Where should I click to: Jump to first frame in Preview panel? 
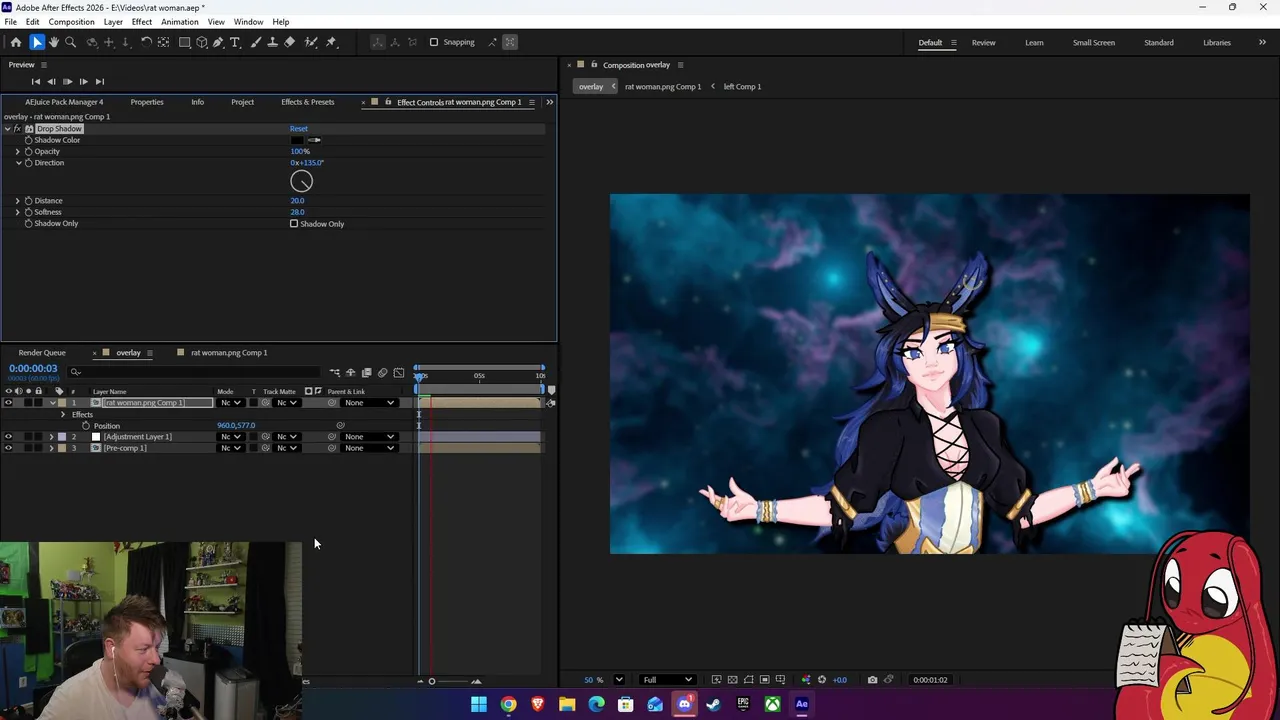(x=35, y=82)
